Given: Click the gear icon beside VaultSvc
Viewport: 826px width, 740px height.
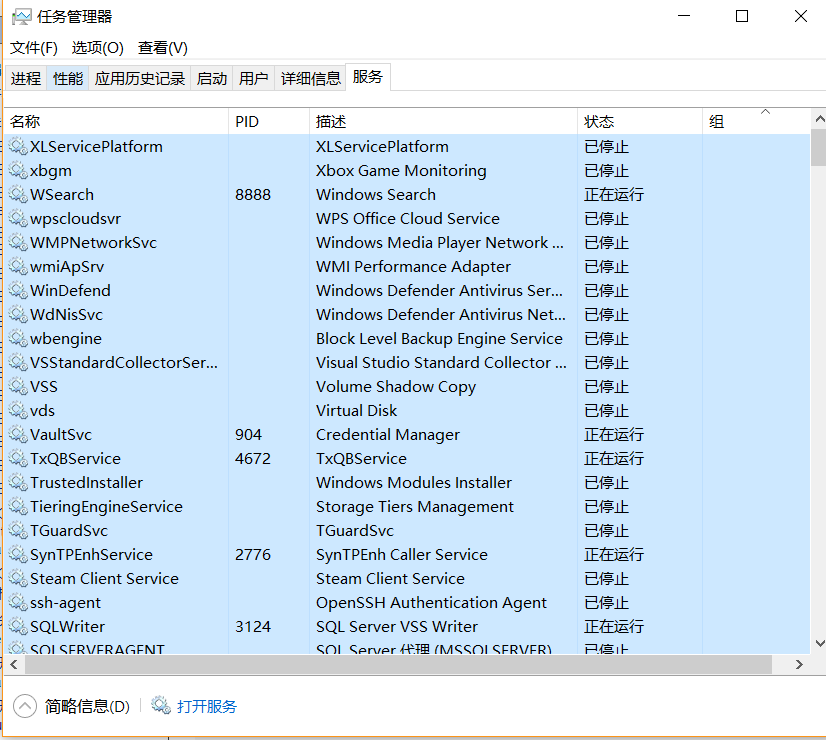Looking at the screenshot, I should point(18,434).
